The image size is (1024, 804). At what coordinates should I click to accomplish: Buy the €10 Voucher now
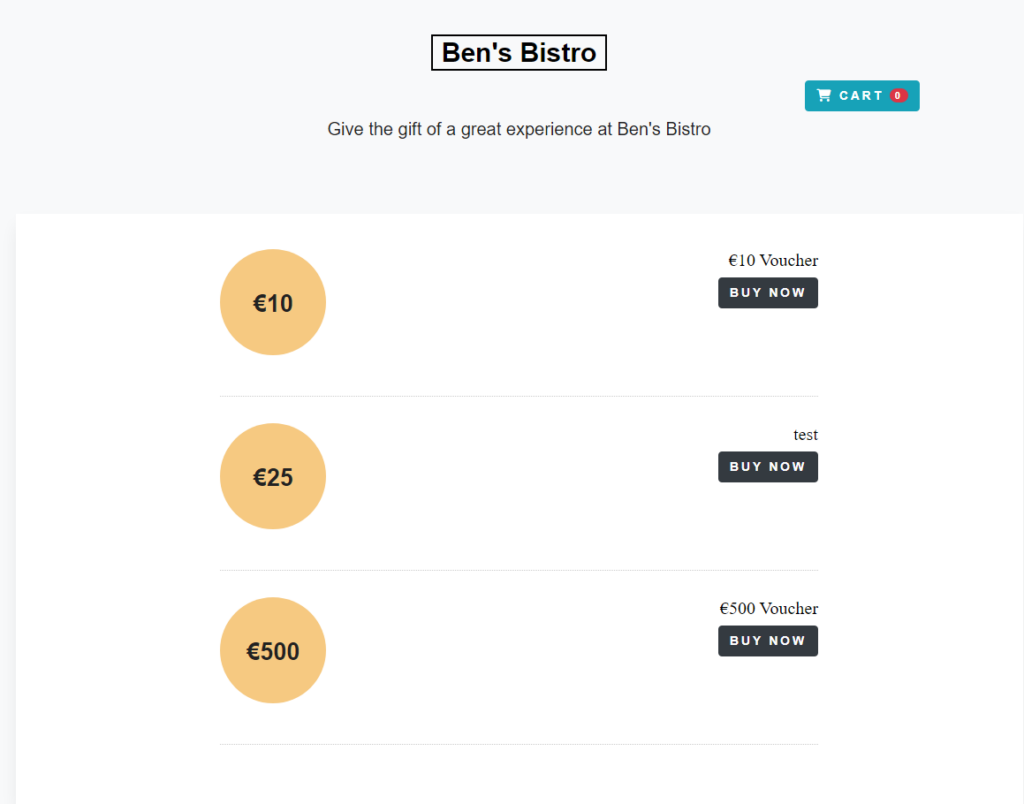(768, 293)
